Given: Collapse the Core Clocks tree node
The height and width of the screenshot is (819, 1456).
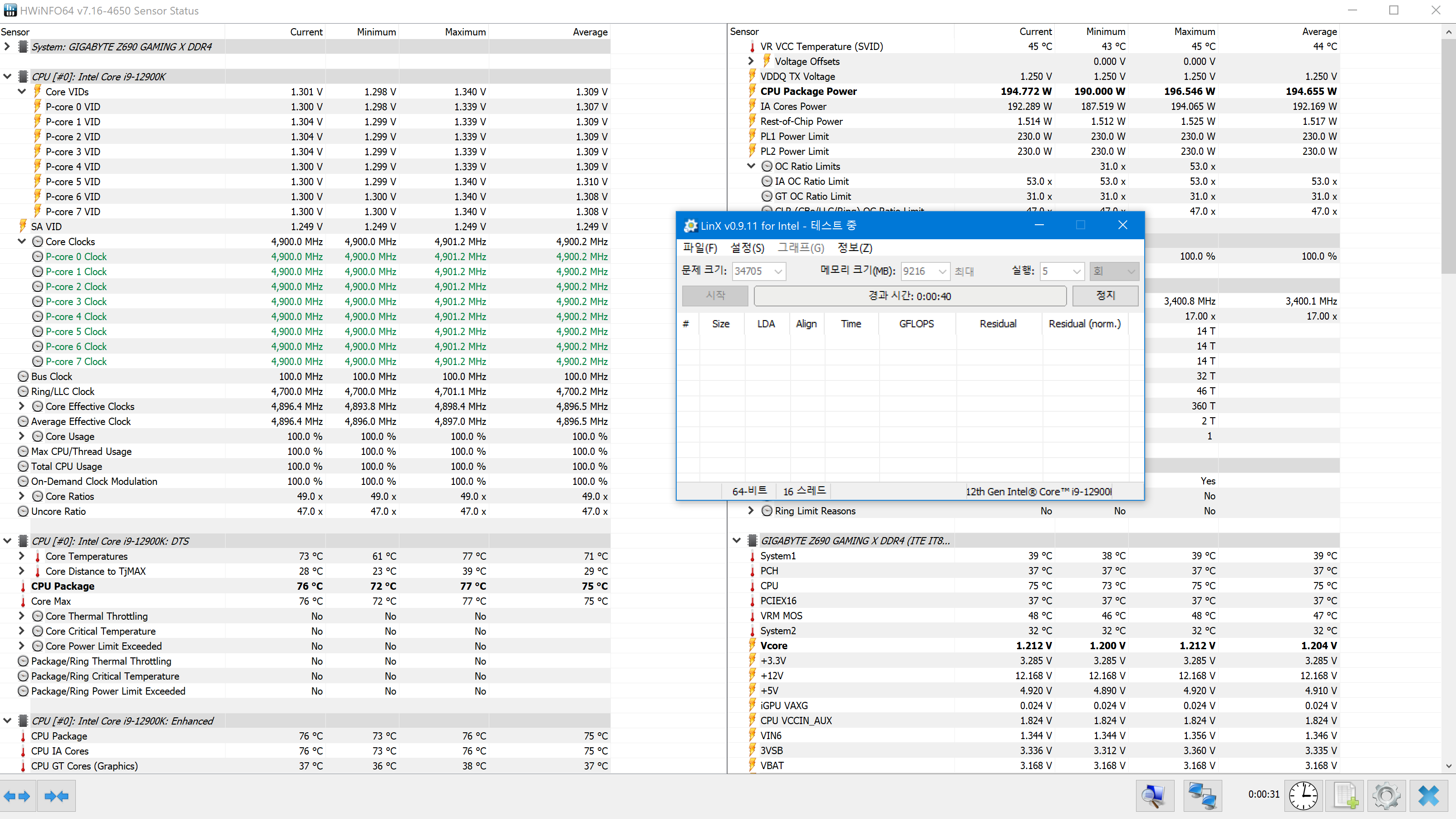Looking at the screenshot, I should pos(21,242).
